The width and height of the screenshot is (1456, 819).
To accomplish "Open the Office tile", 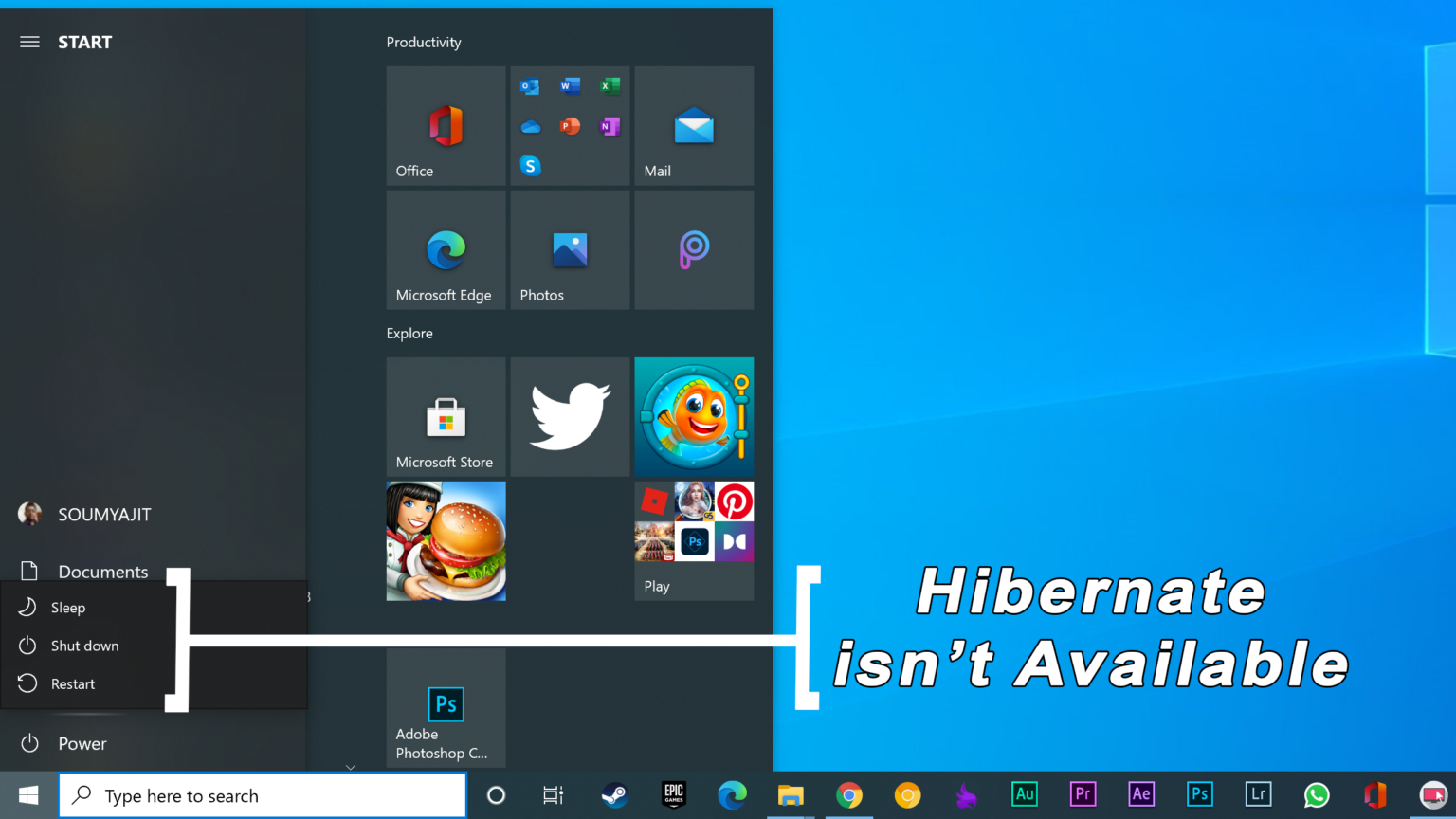I will (446, 126).
